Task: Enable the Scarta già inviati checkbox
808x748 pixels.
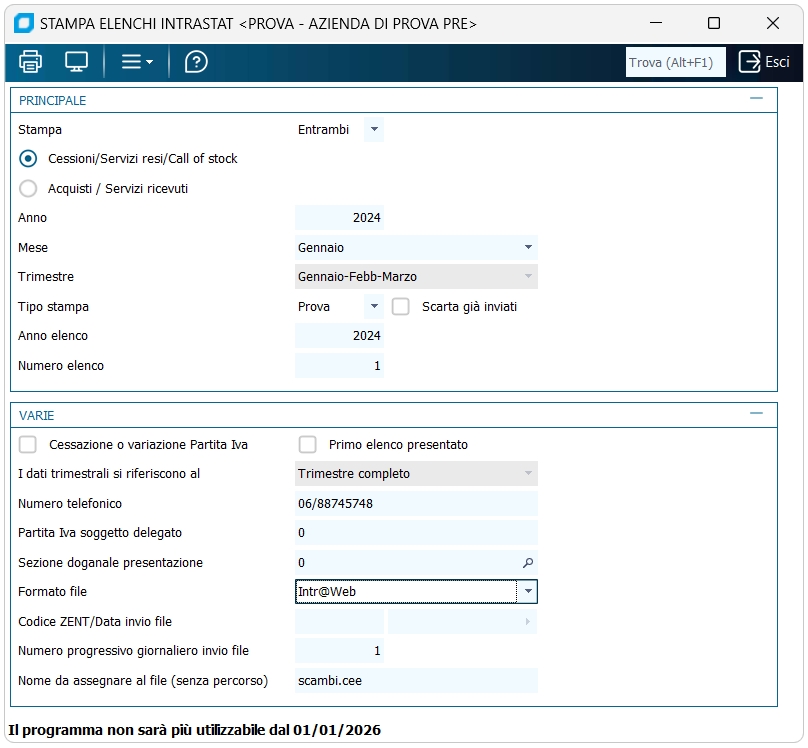Action: [400, 307]
